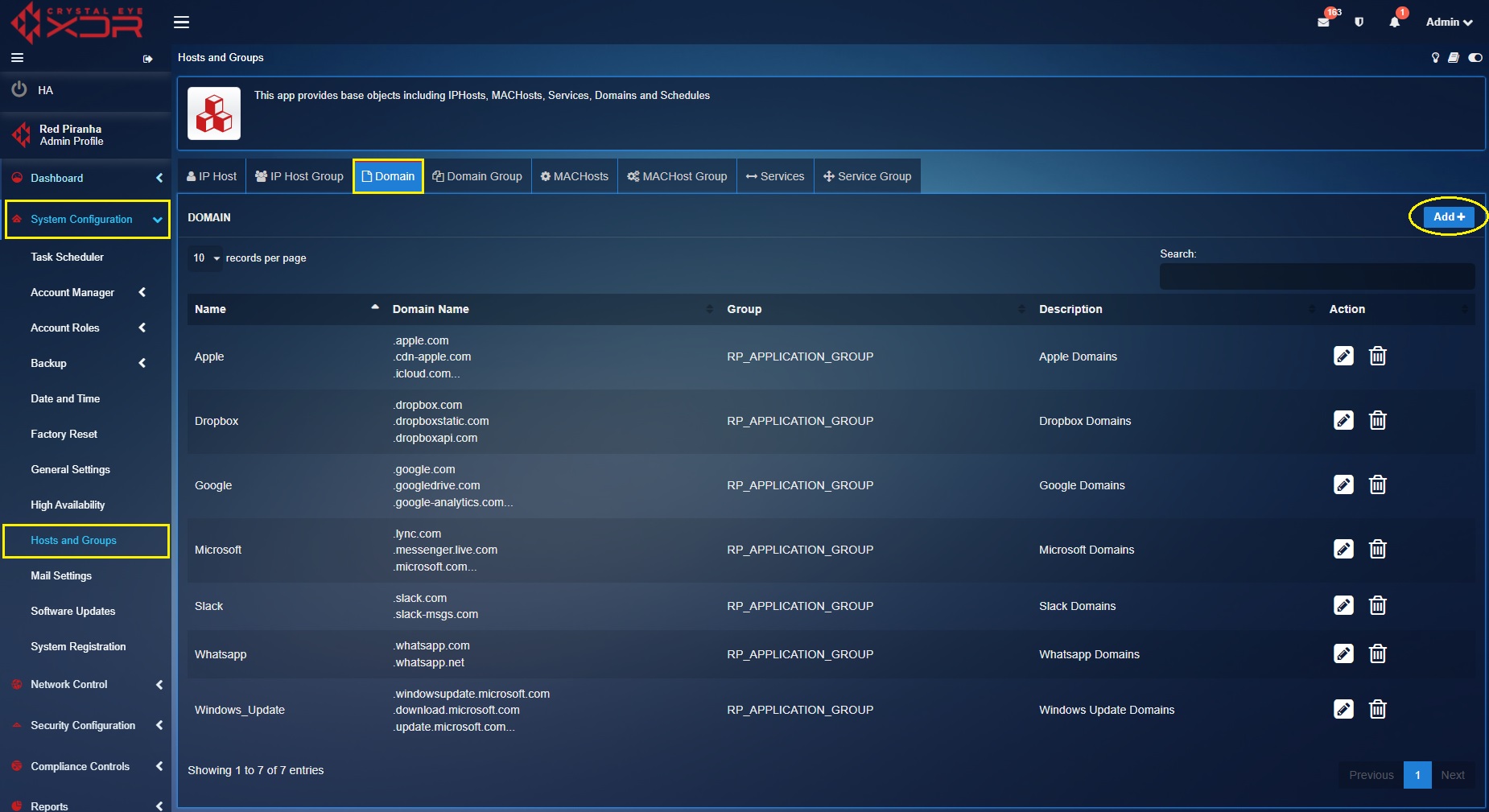
Task: Edit the Dropbox domain entry
Action: point(1343,420)
